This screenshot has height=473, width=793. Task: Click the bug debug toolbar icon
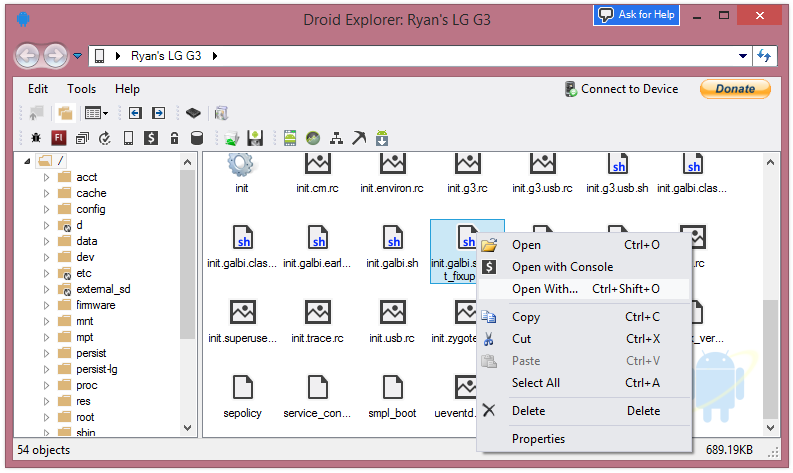(x=36, y=138)
